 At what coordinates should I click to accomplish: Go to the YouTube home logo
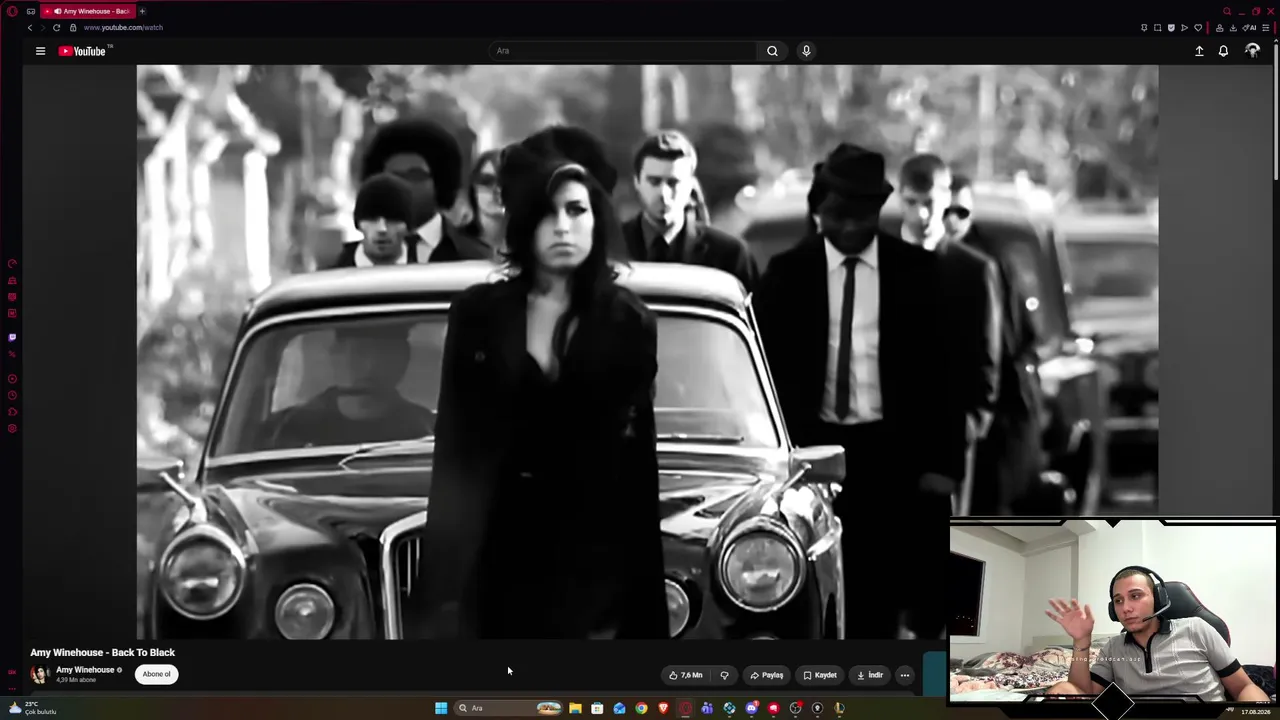(x=83, y=51)
